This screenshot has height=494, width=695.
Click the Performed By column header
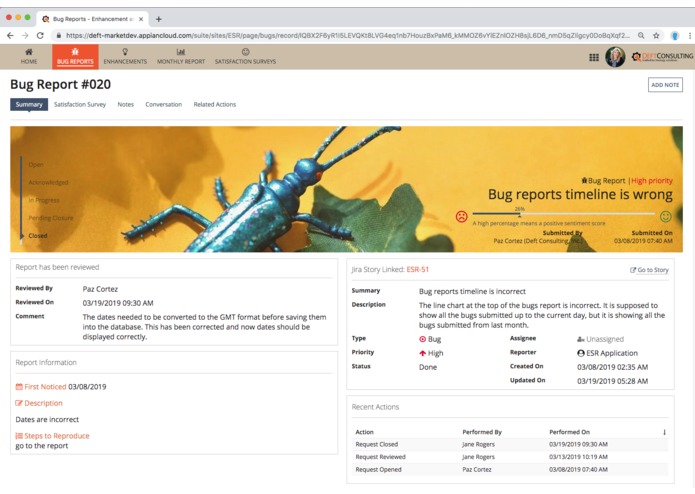(482, 432)
